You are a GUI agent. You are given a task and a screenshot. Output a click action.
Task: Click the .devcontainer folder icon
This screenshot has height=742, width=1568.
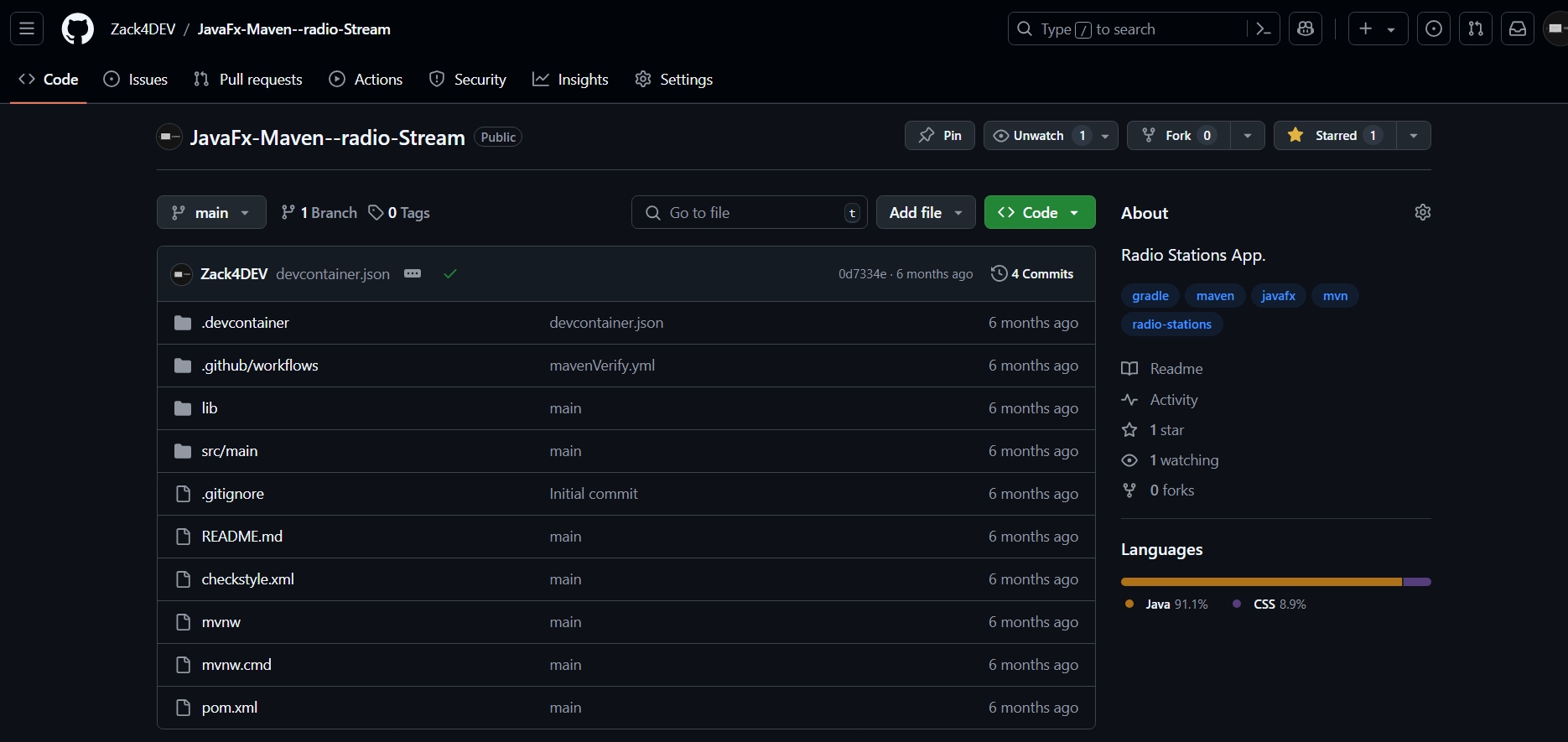pyautogui.click(x=183, y=323)
